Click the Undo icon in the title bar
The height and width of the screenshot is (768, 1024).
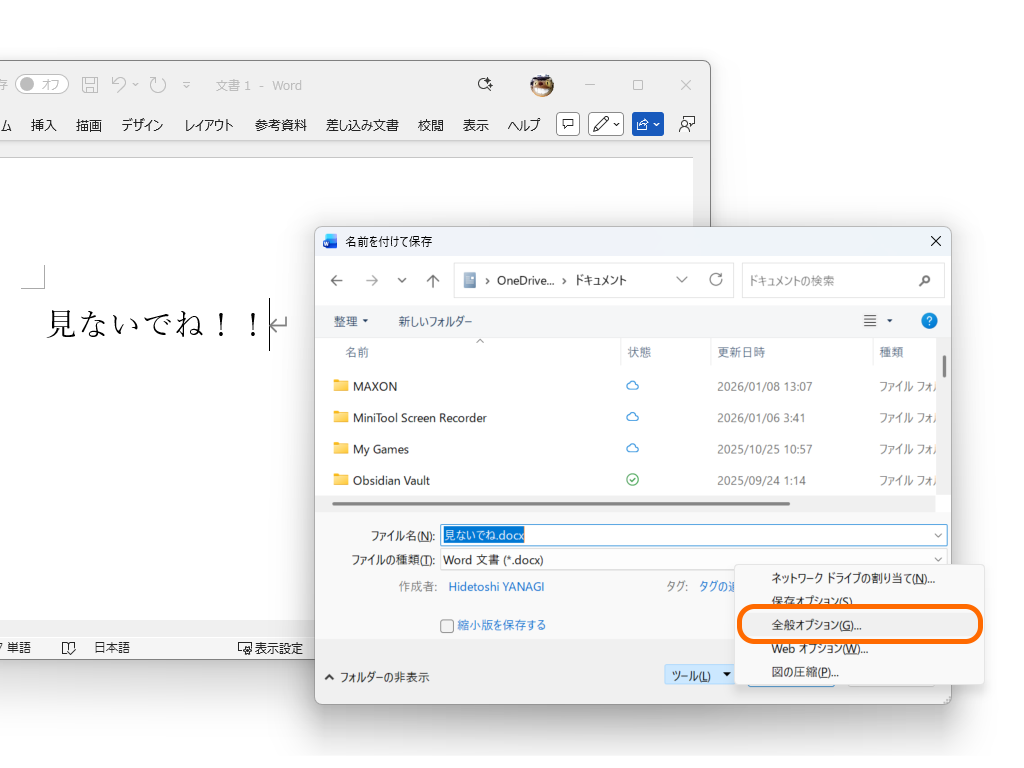120,85
